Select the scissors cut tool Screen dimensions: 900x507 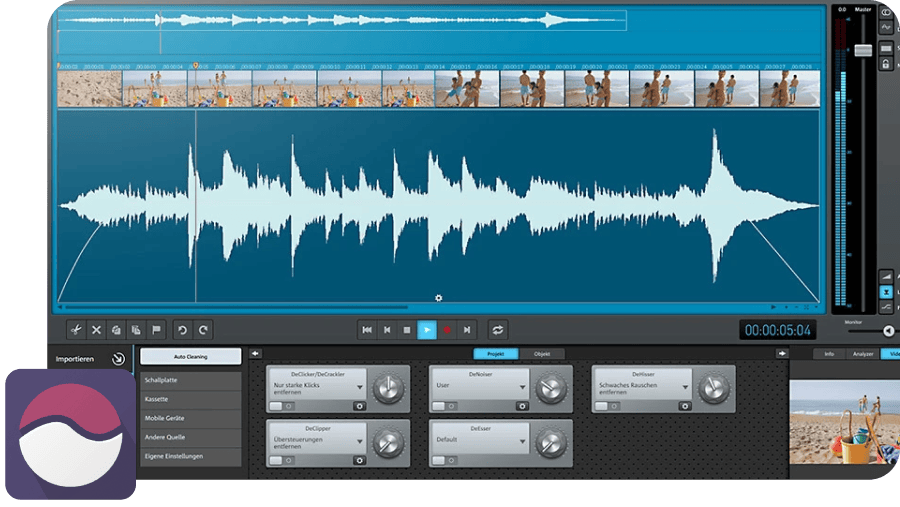click(76, 330)
